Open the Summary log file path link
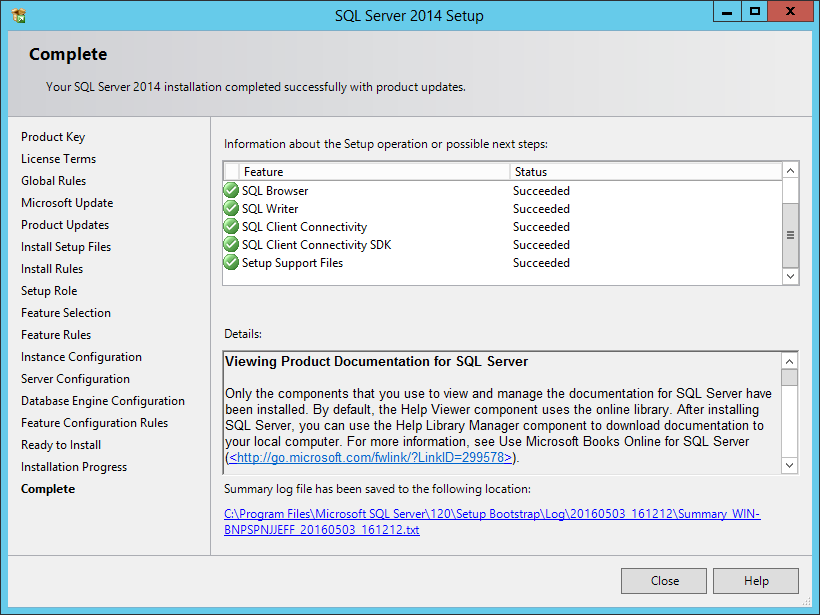Viewport: 820px width, 615px height. 492,521
